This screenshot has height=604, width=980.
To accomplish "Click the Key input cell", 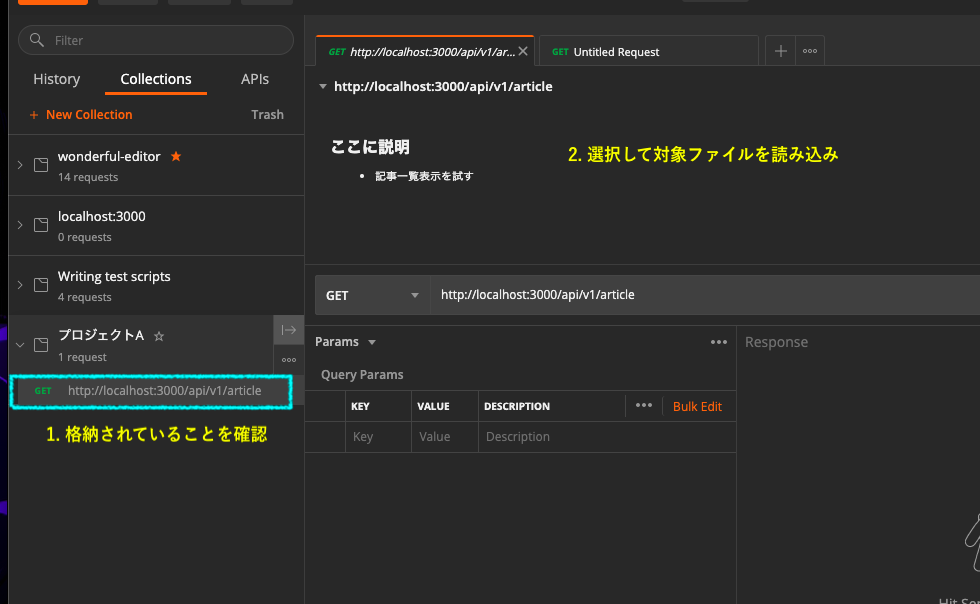I will click(378, 437).
